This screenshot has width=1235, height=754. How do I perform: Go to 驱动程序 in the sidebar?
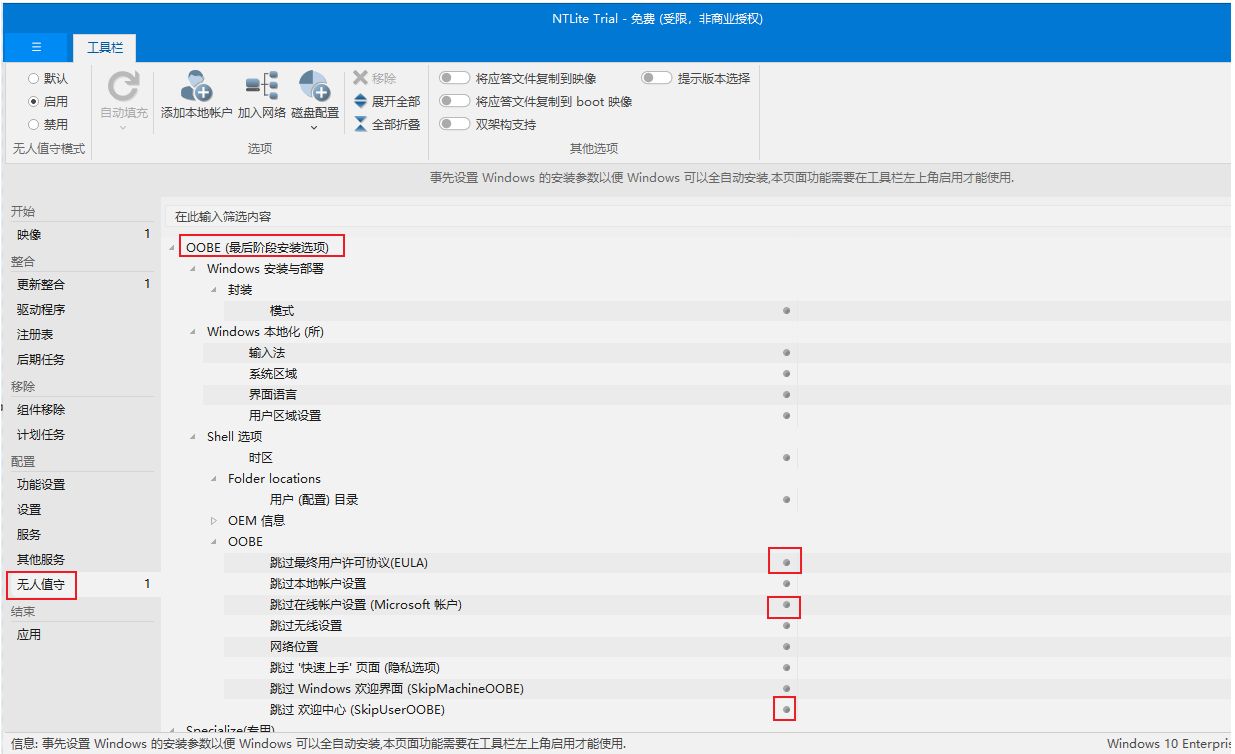(41, 310)
